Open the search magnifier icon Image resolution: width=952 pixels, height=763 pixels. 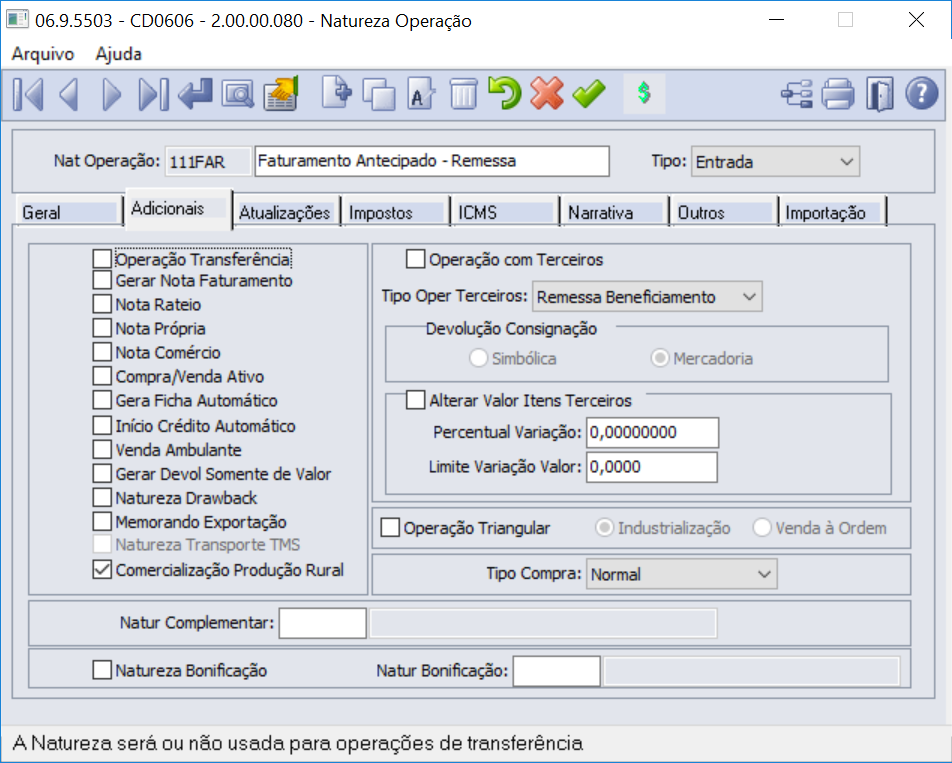(x=237, y=94)
